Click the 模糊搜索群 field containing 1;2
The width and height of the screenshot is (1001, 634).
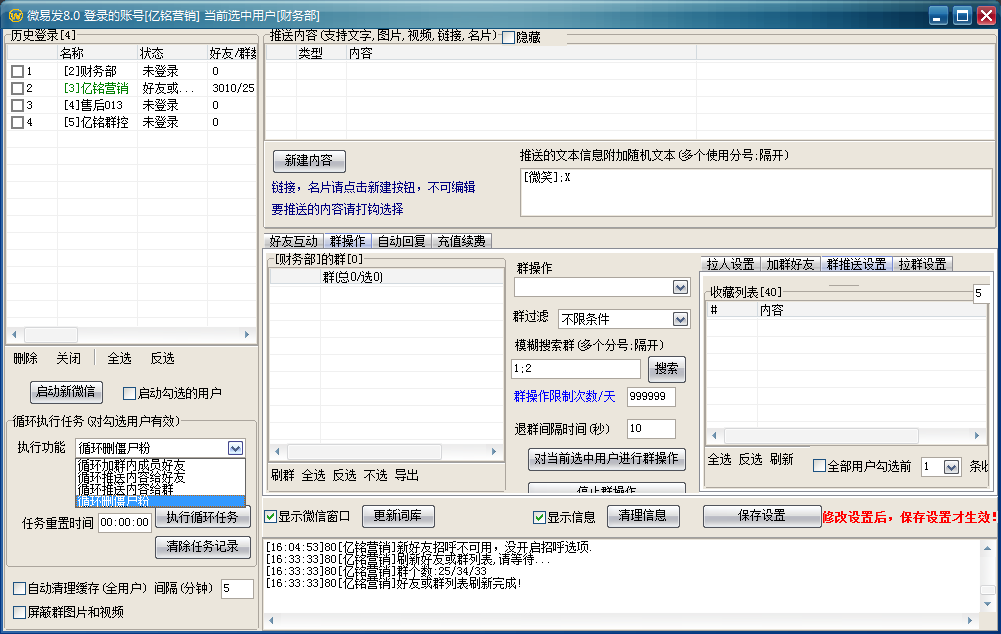(576, 369)
